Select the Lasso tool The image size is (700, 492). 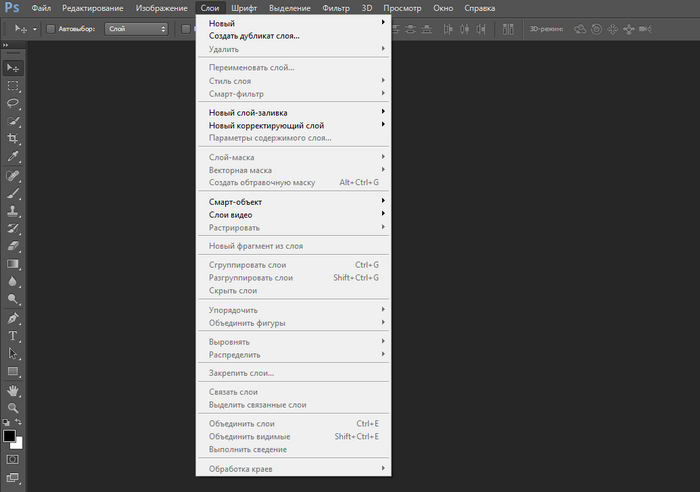[x=13, y=103]
